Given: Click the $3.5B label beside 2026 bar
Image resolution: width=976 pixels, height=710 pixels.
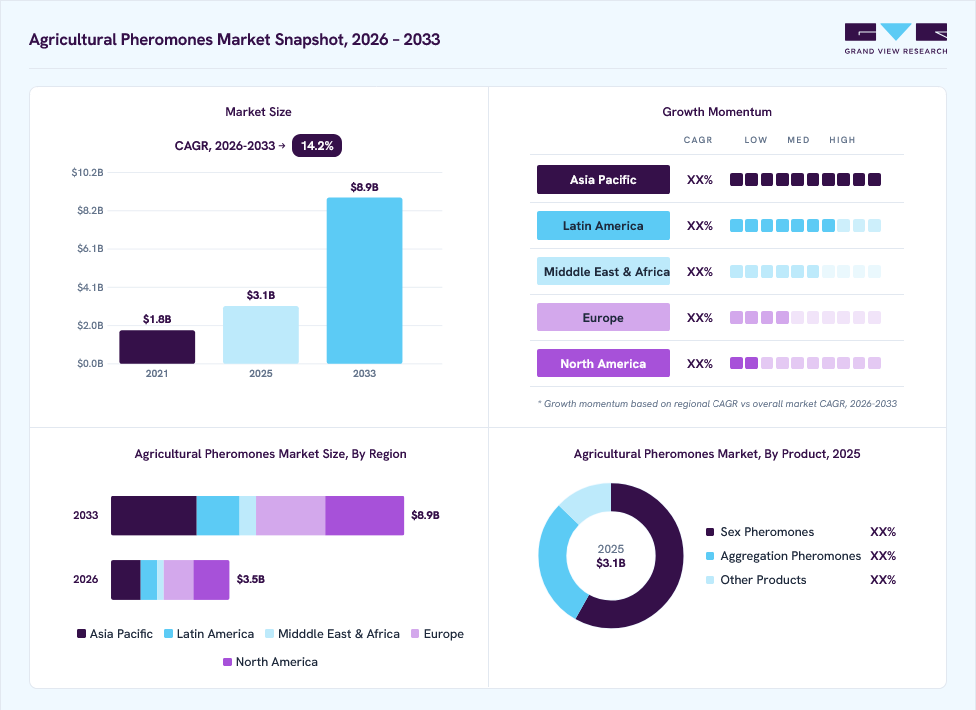Looking at the screenshot, I should click(251, 579).
